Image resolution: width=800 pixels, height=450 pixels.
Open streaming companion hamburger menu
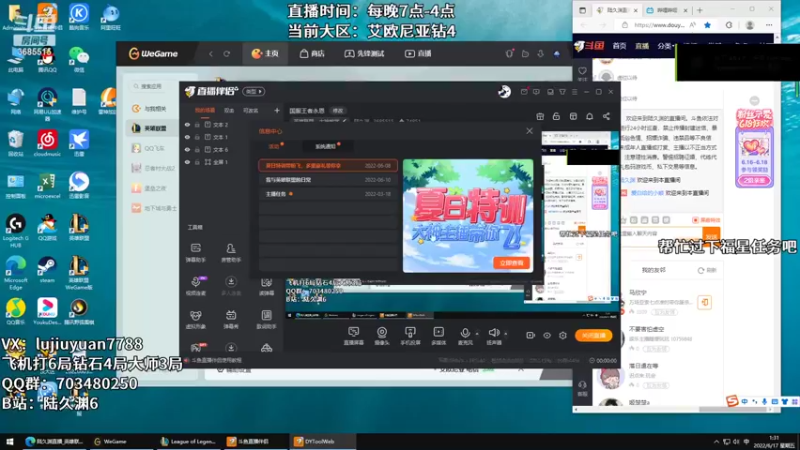click(574, 92)
